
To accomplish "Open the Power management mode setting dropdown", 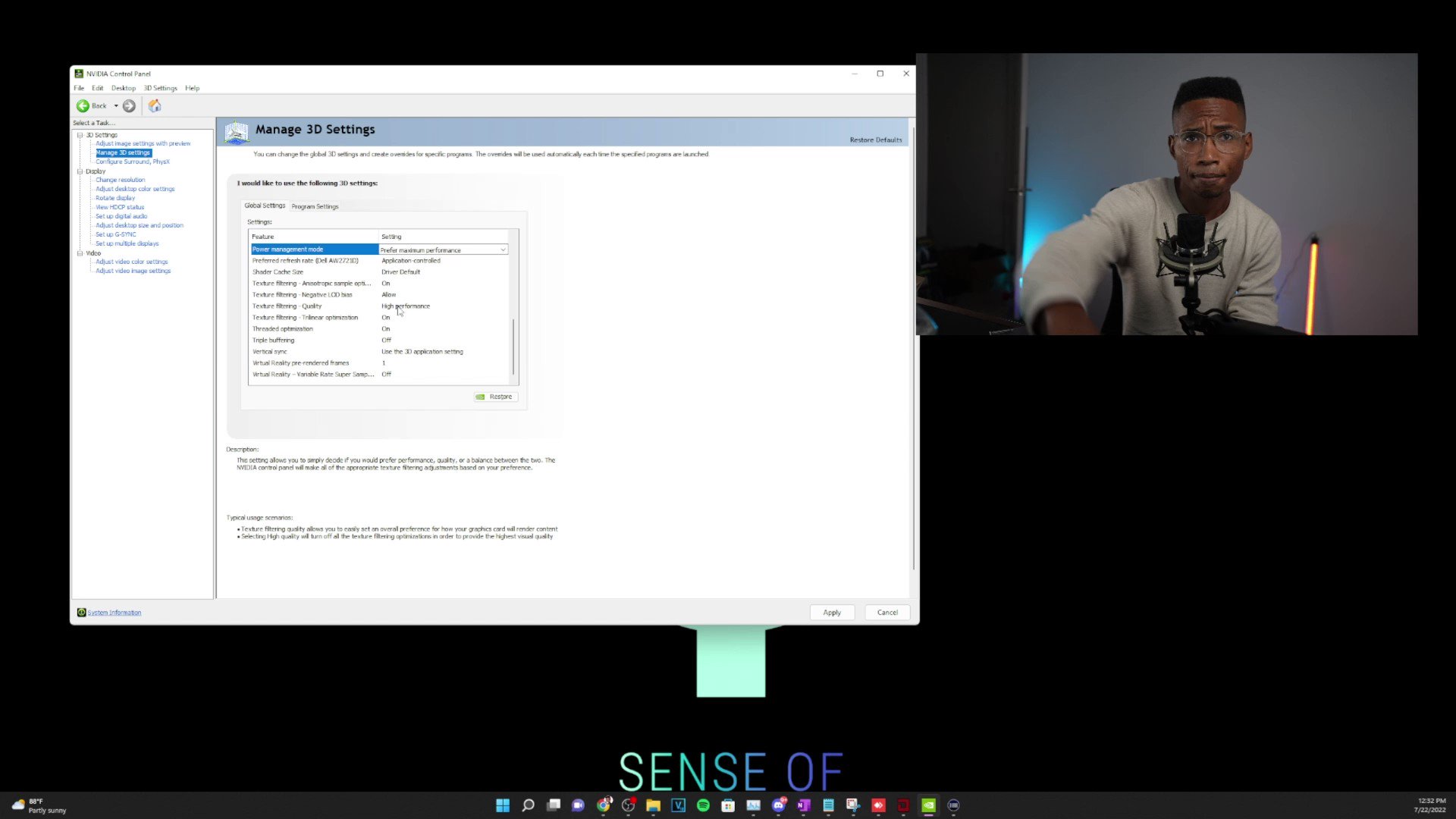I will tap(503, 249).
